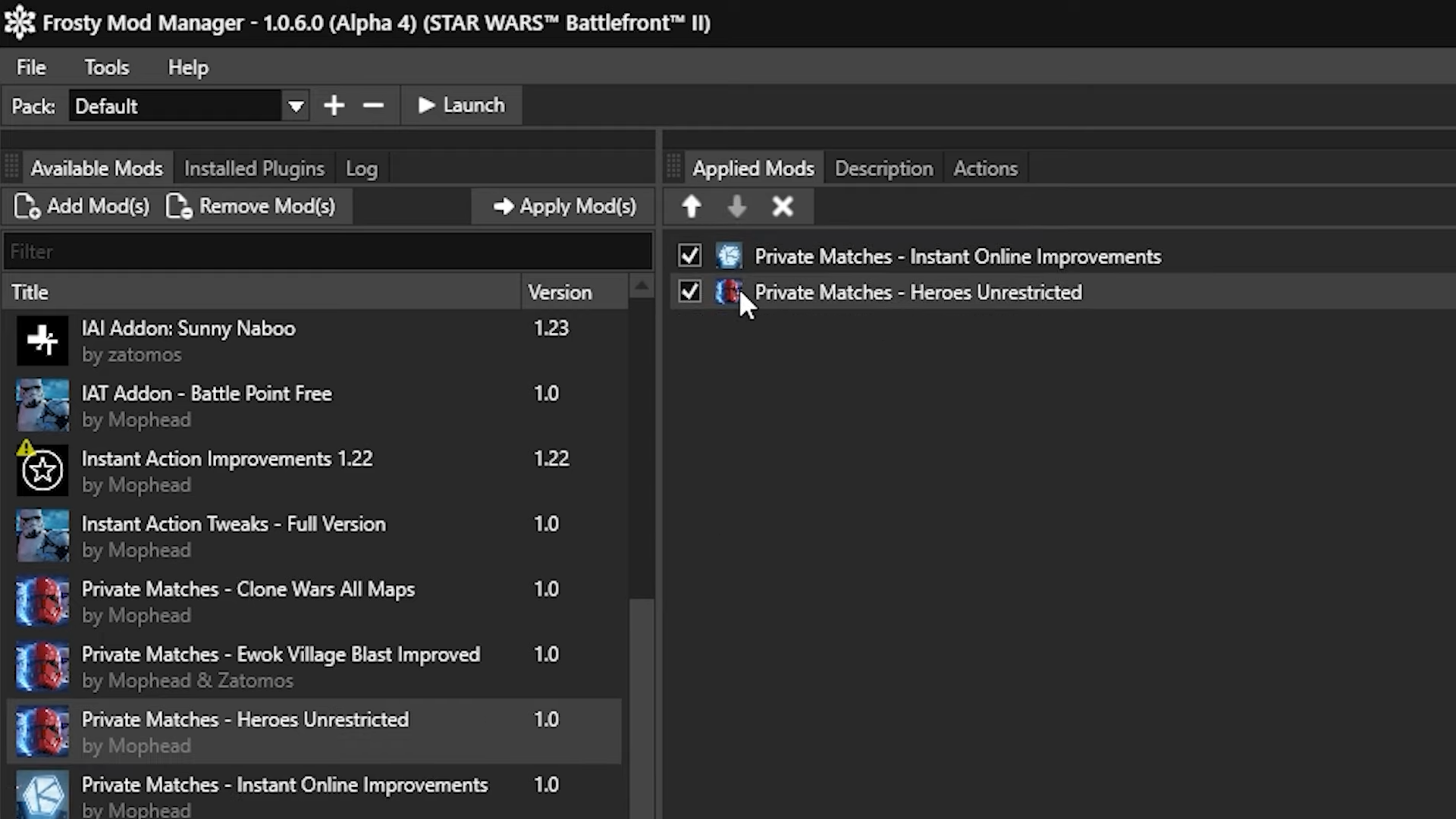
Task: Open the Pack dropdown arrow
Action: tap(296, 105)
